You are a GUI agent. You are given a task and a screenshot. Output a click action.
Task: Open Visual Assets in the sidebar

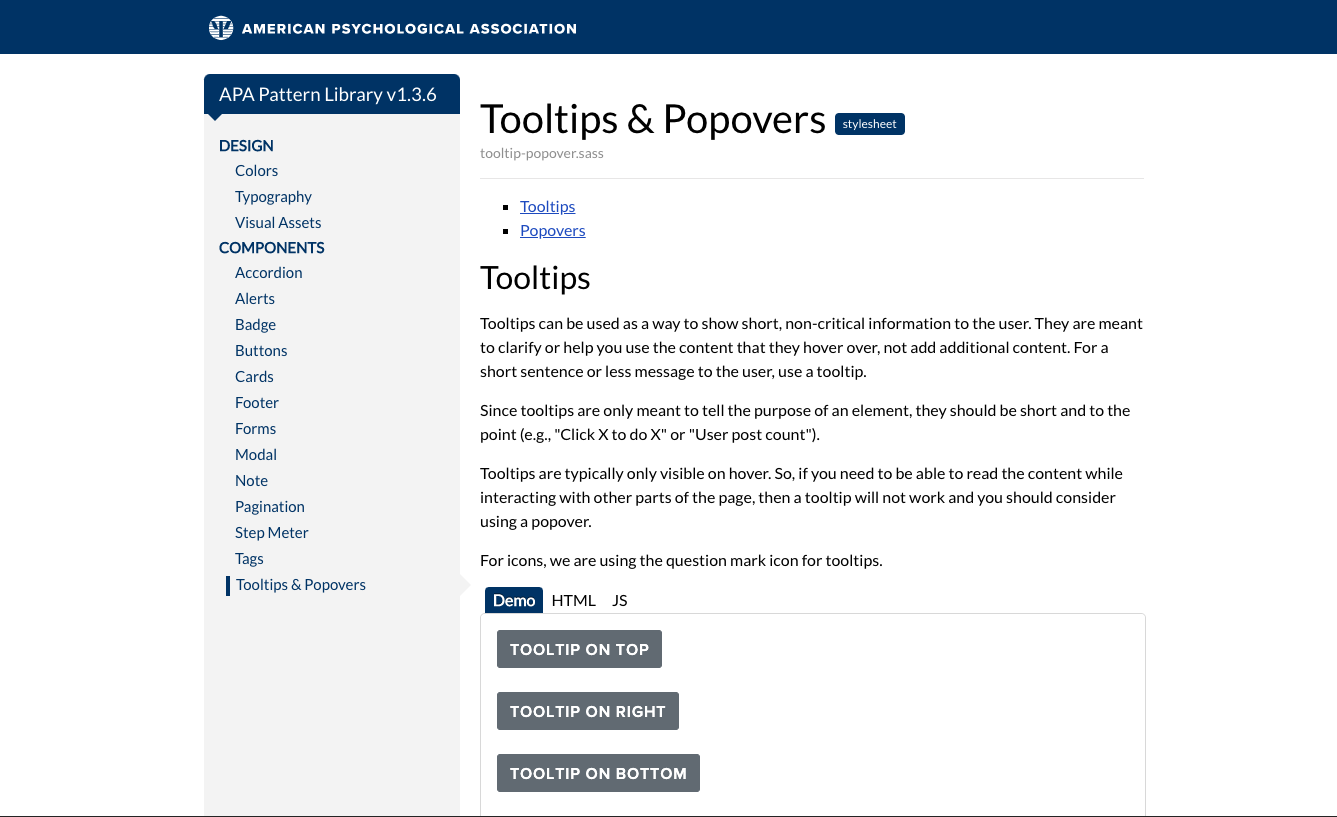tap(278, 223)
